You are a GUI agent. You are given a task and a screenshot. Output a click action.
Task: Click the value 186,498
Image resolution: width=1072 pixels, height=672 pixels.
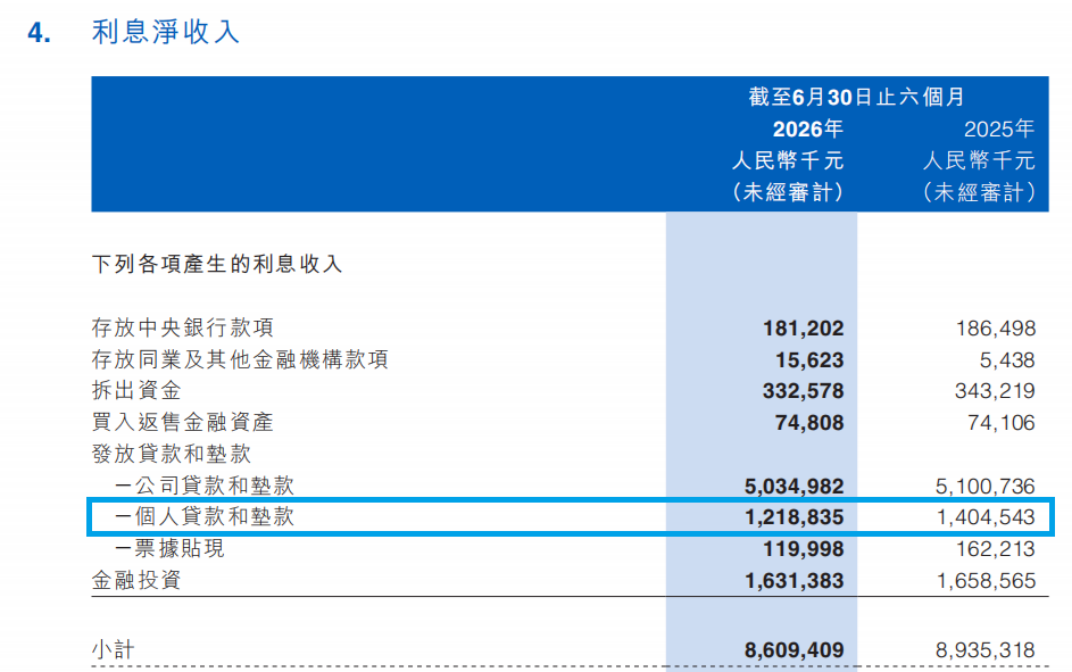point(995,328)
